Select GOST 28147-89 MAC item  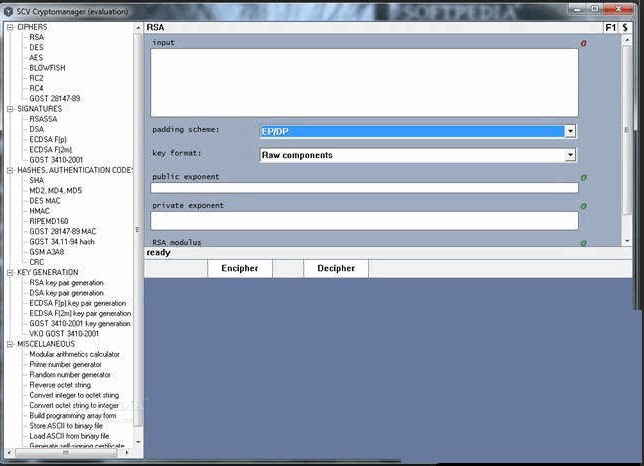(62, 232)
